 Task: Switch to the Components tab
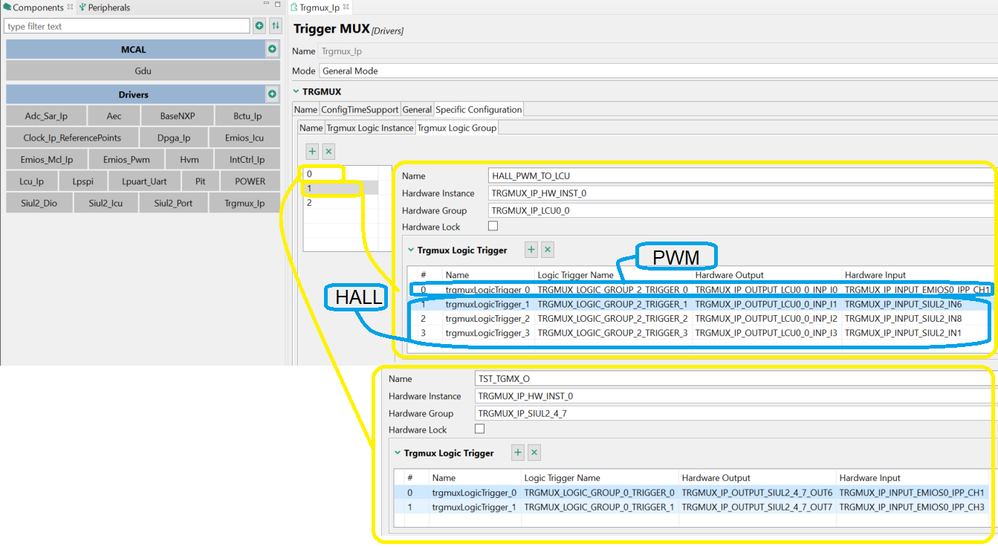click(x=38, y=8)
